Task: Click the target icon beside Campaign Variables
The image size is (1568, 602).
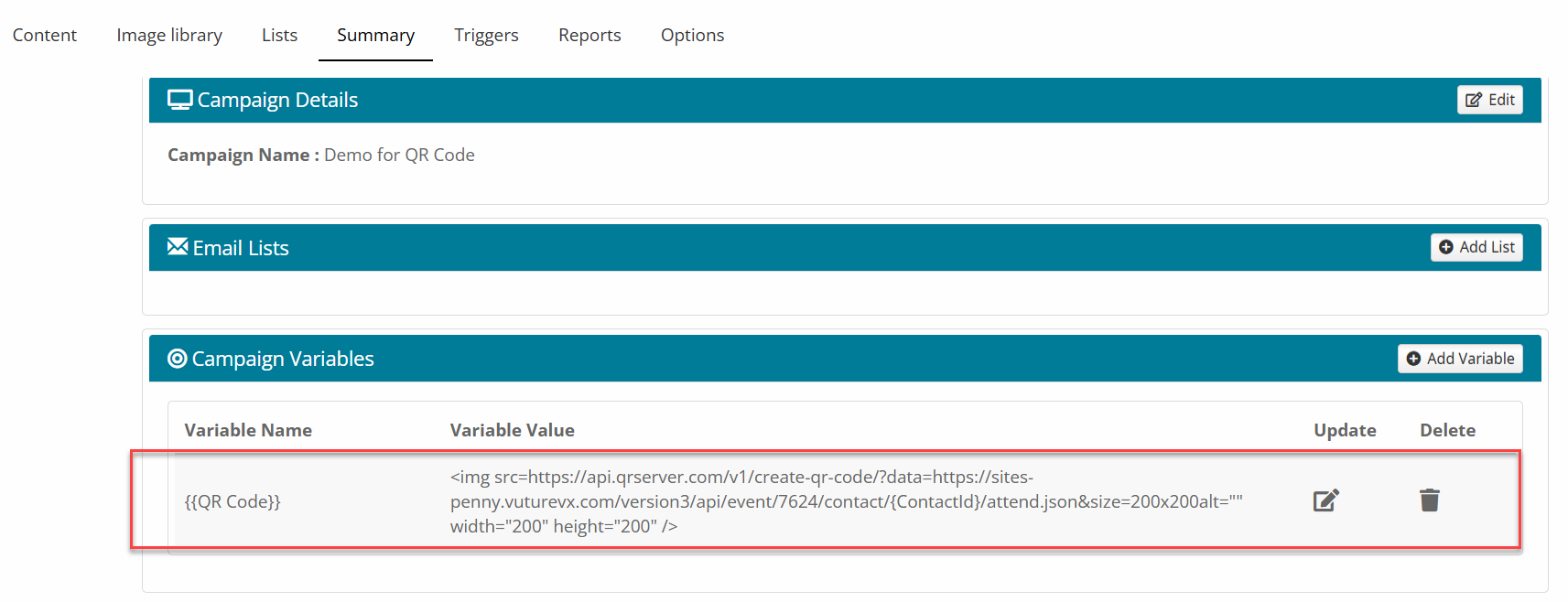Action: coord(177,359)
